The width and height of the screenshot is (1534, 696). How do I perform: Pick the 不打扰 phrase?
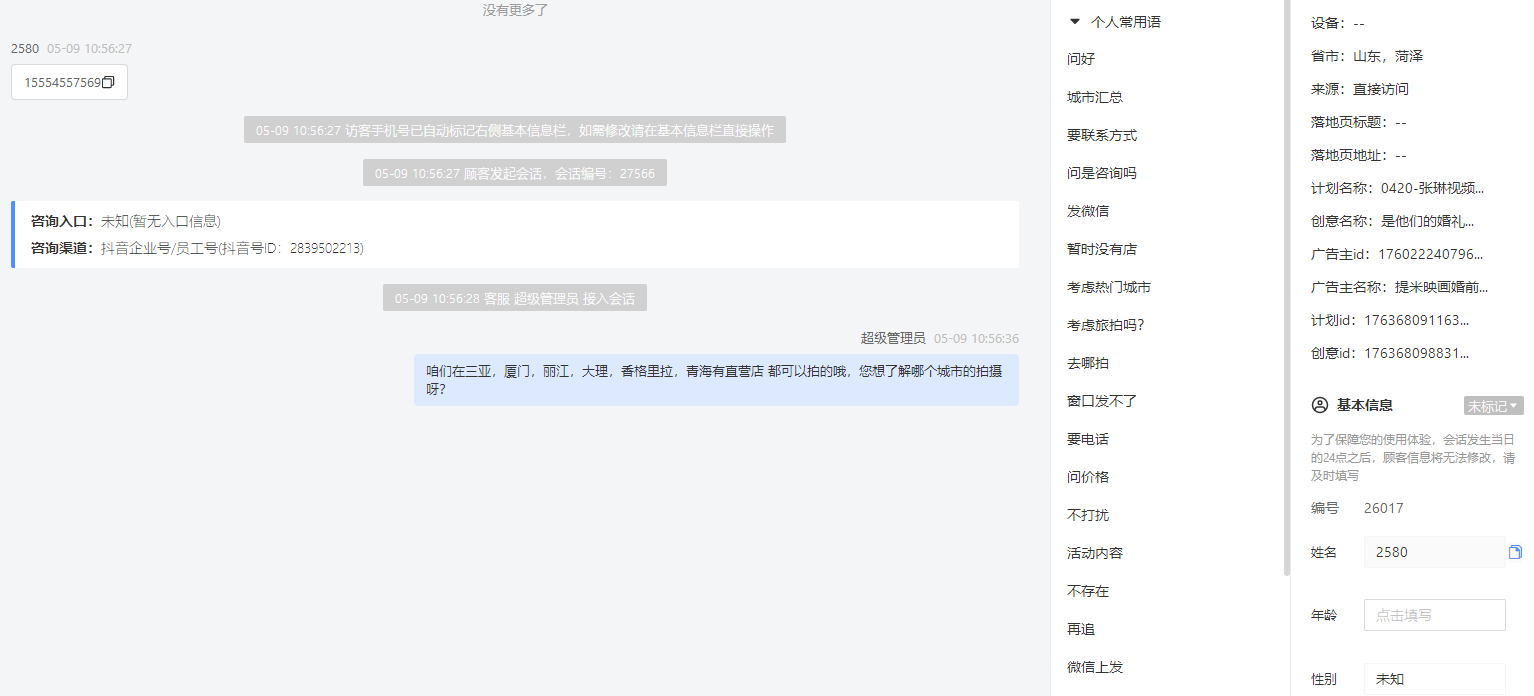pyautogui.click(x=1088, y=515)
